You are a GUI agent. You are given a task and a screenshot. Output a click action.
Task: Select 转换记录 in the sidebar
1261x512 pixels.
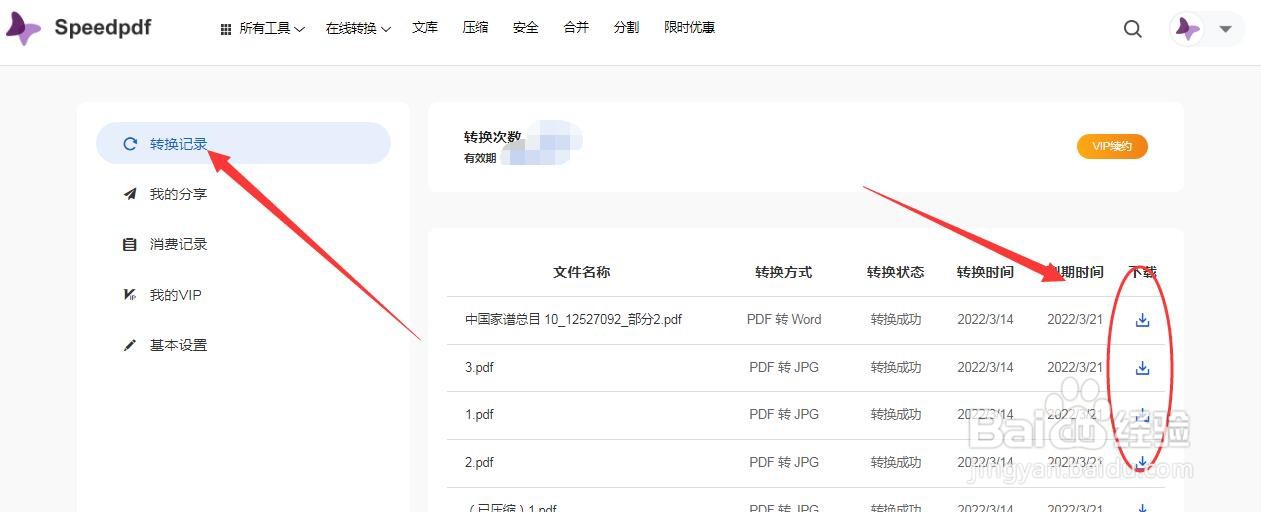(x=243, y=143)
